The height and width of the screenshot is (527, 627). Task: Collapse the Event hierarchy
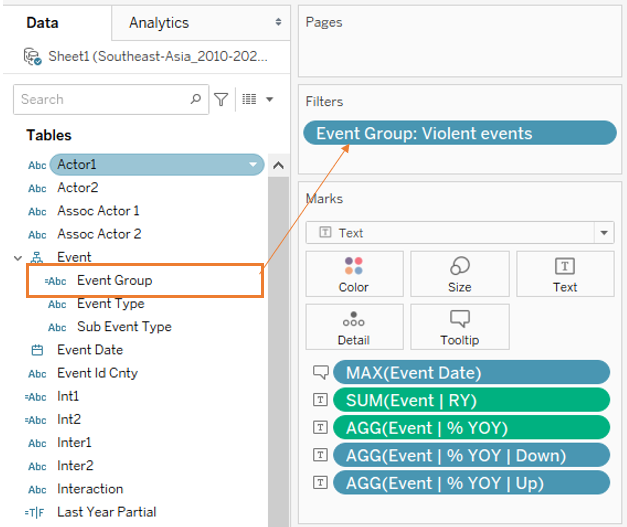pos(17,258)
